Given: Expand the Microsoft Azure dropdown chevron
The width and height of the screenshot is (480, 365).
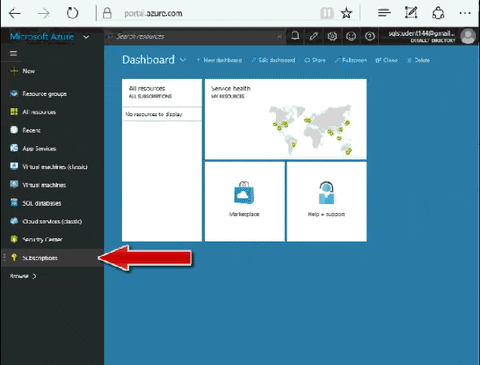Looking at the screenshot, I should coord(86,37).
